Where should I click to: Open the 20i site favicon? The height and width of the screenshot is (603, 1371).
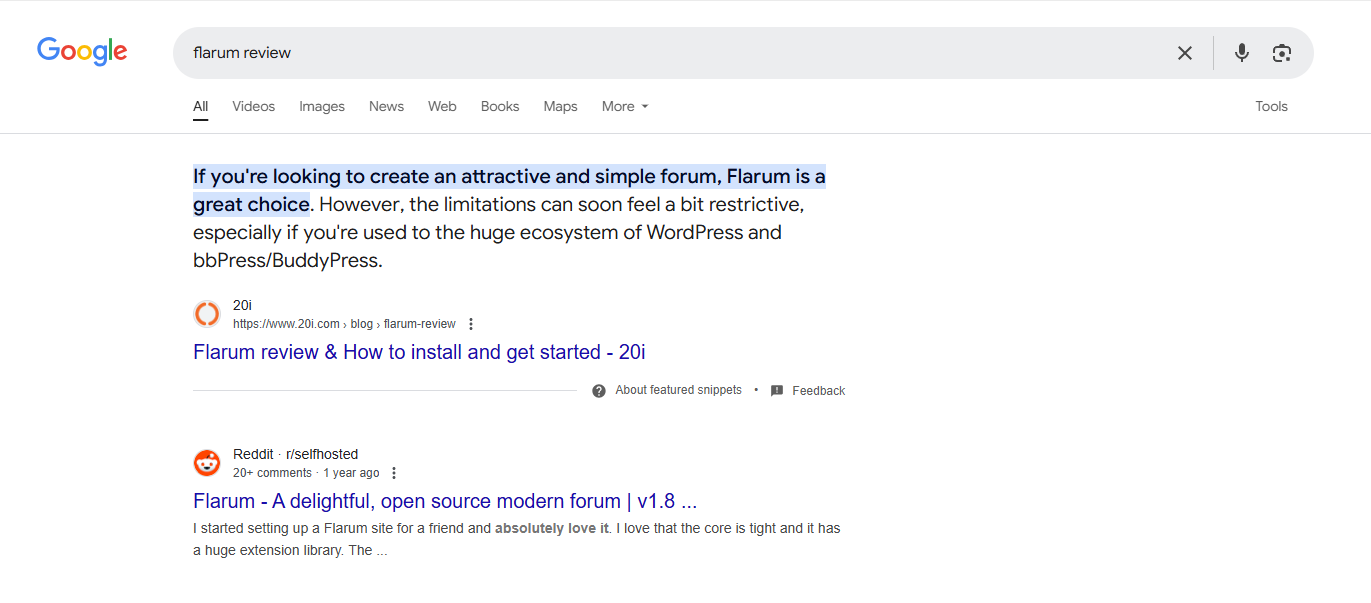207,314
